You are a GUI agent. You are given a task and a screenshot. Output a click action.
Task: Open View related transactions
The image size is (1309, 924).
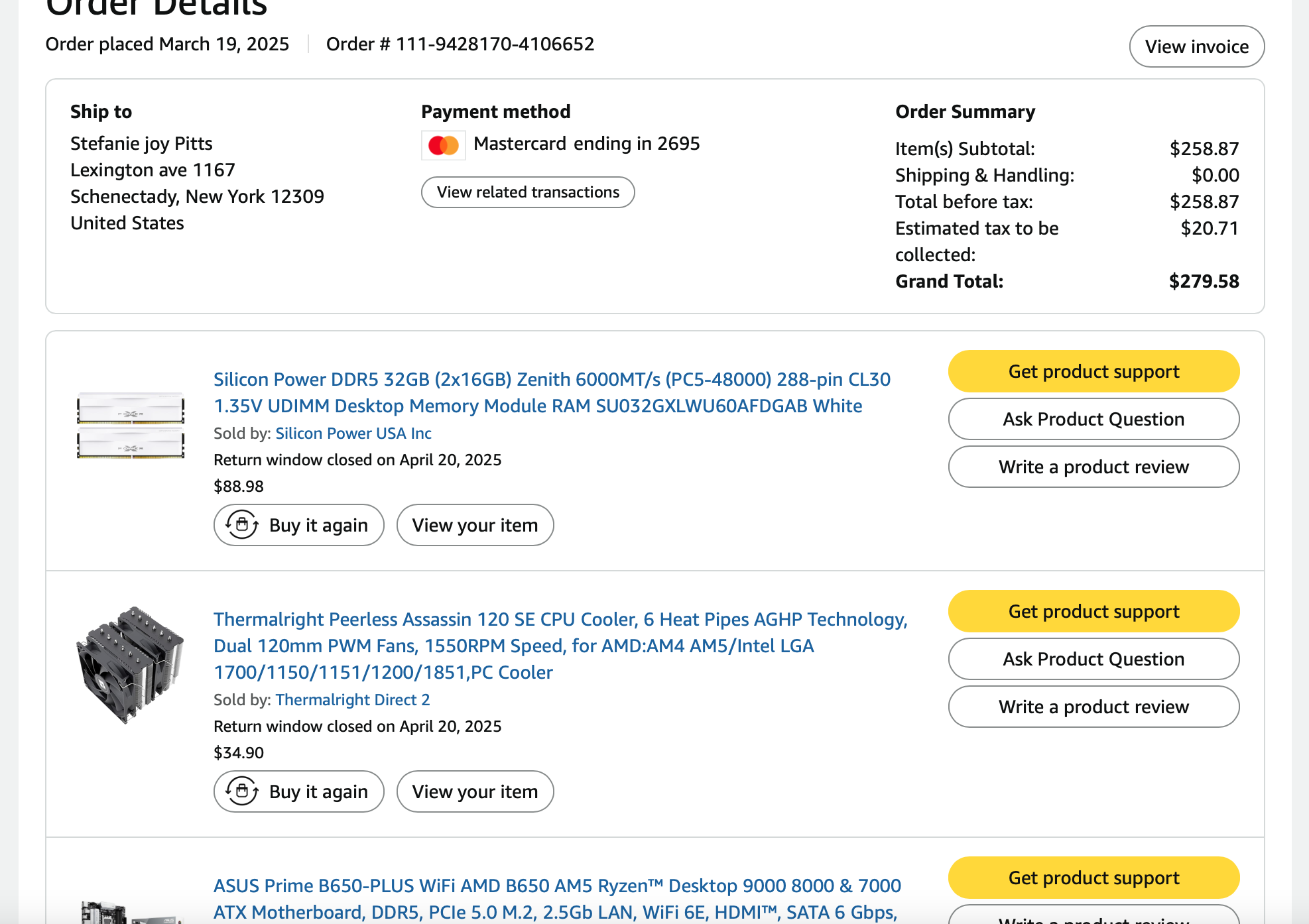click(x=528, y=192)
